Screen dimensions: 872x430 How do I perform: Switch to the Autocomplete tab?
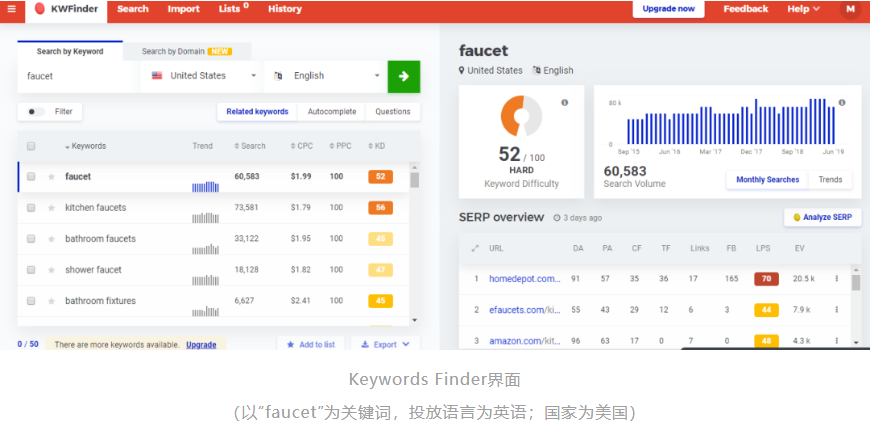[x=332, y=112]
